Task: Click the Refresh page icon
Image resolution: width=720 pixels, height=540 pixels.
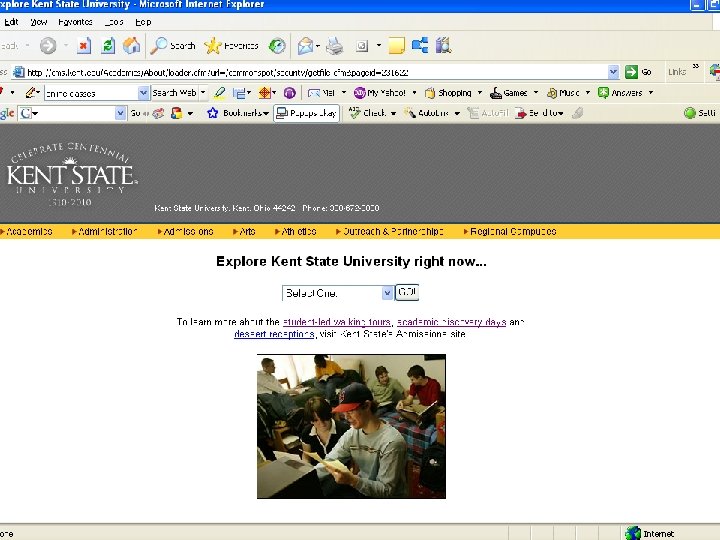Action: click(x=108, y=45)
